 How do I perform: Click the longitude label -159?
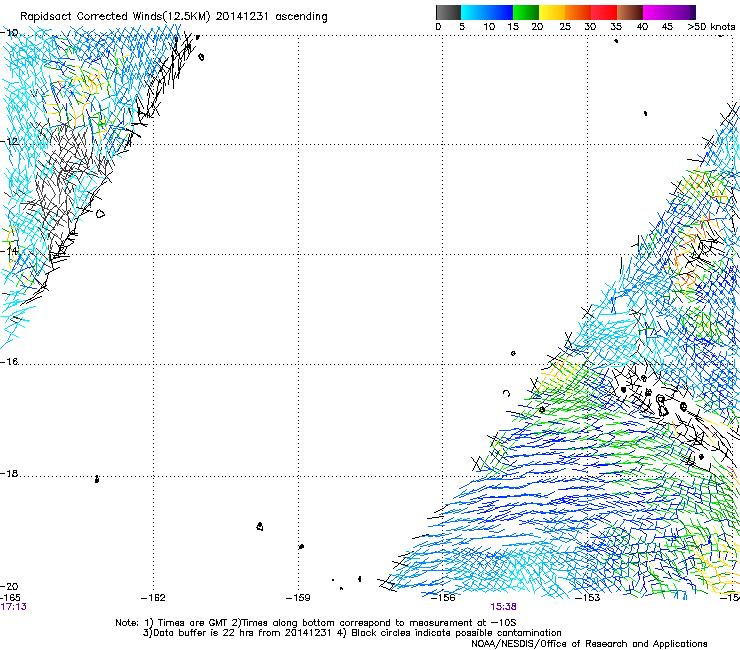coord(298,598)
